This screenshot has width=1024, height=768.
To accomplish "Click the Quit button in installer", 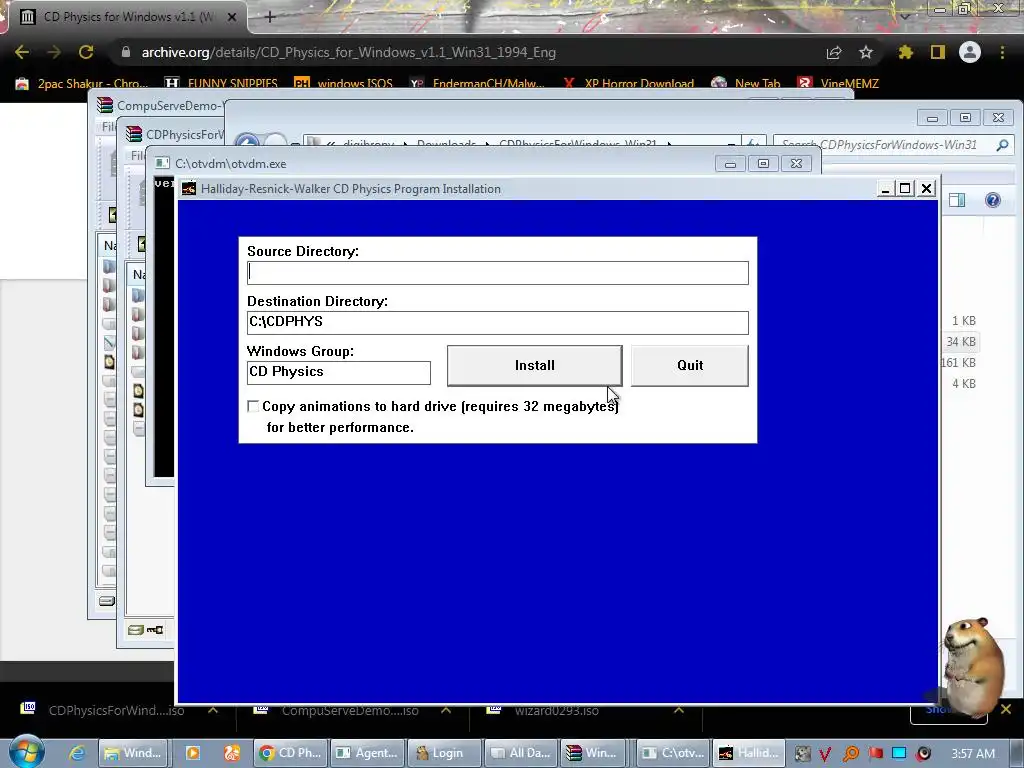I will point(690,366).
